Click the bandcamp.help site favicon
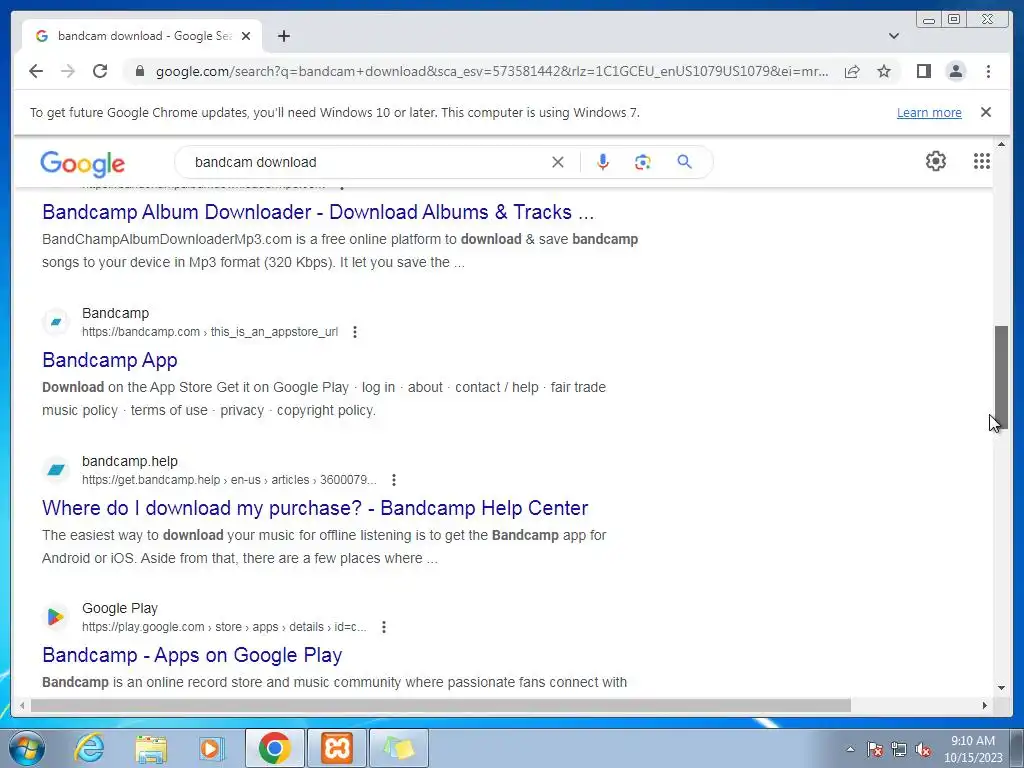The height and width of the screenshot is (768, 1024). [56, 470]
